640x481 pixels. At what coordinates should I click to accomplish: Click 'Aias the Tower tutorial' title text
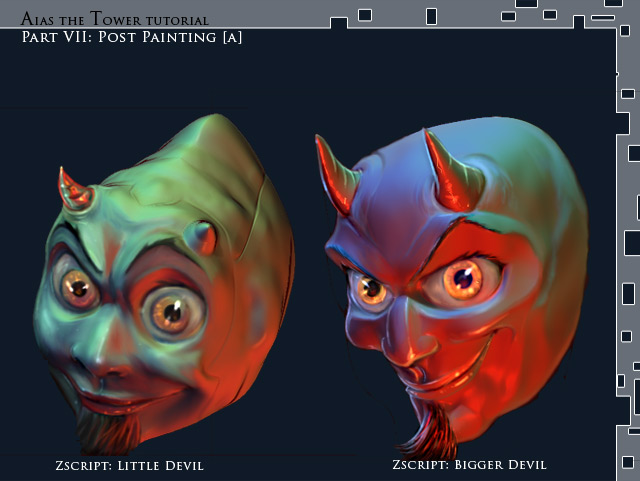point(115,18)
